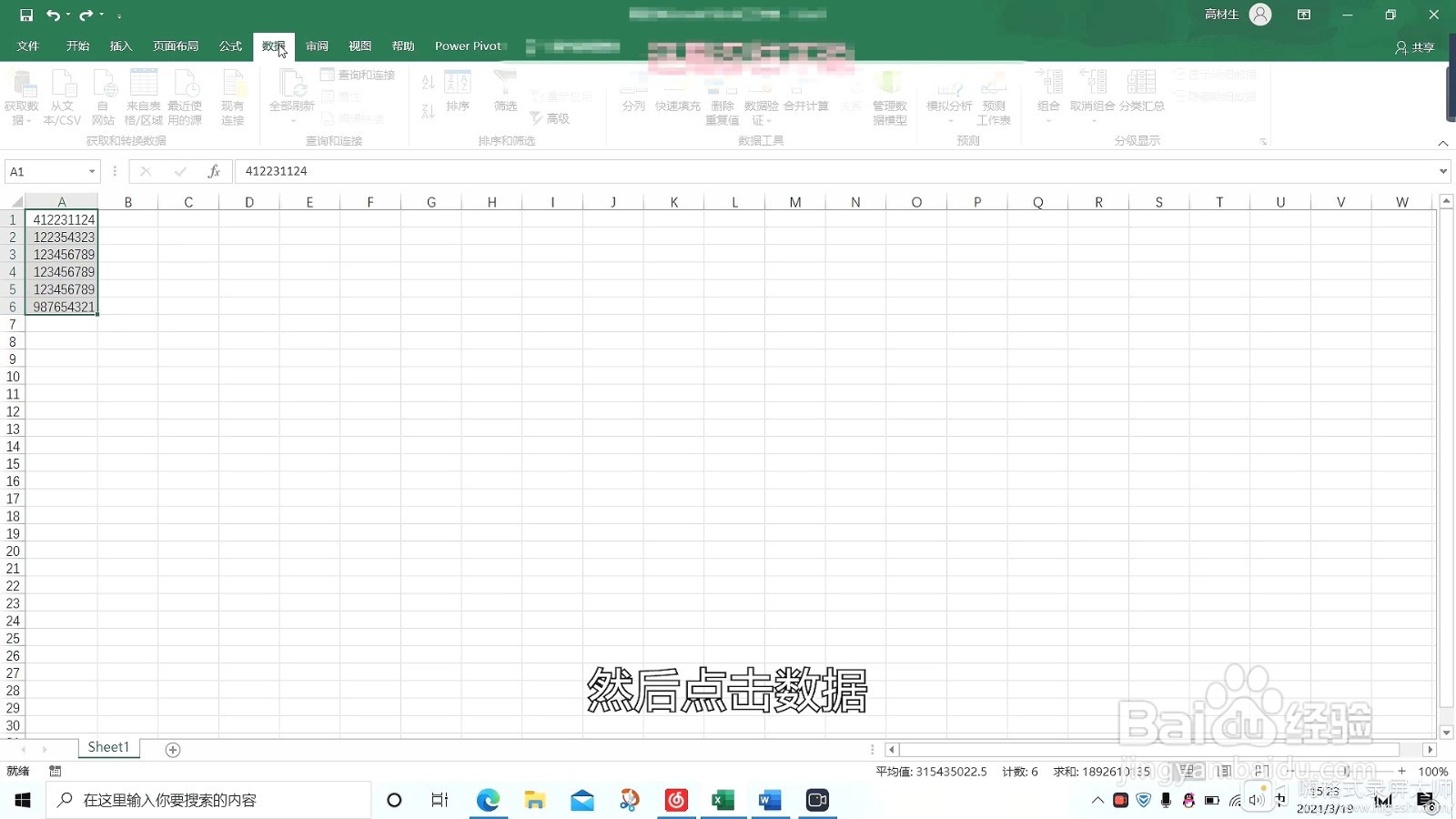The height and width of the screenshot is (819, 1456).
Task: Click the Undo arrow icon
Action: (x=54, y=15)
